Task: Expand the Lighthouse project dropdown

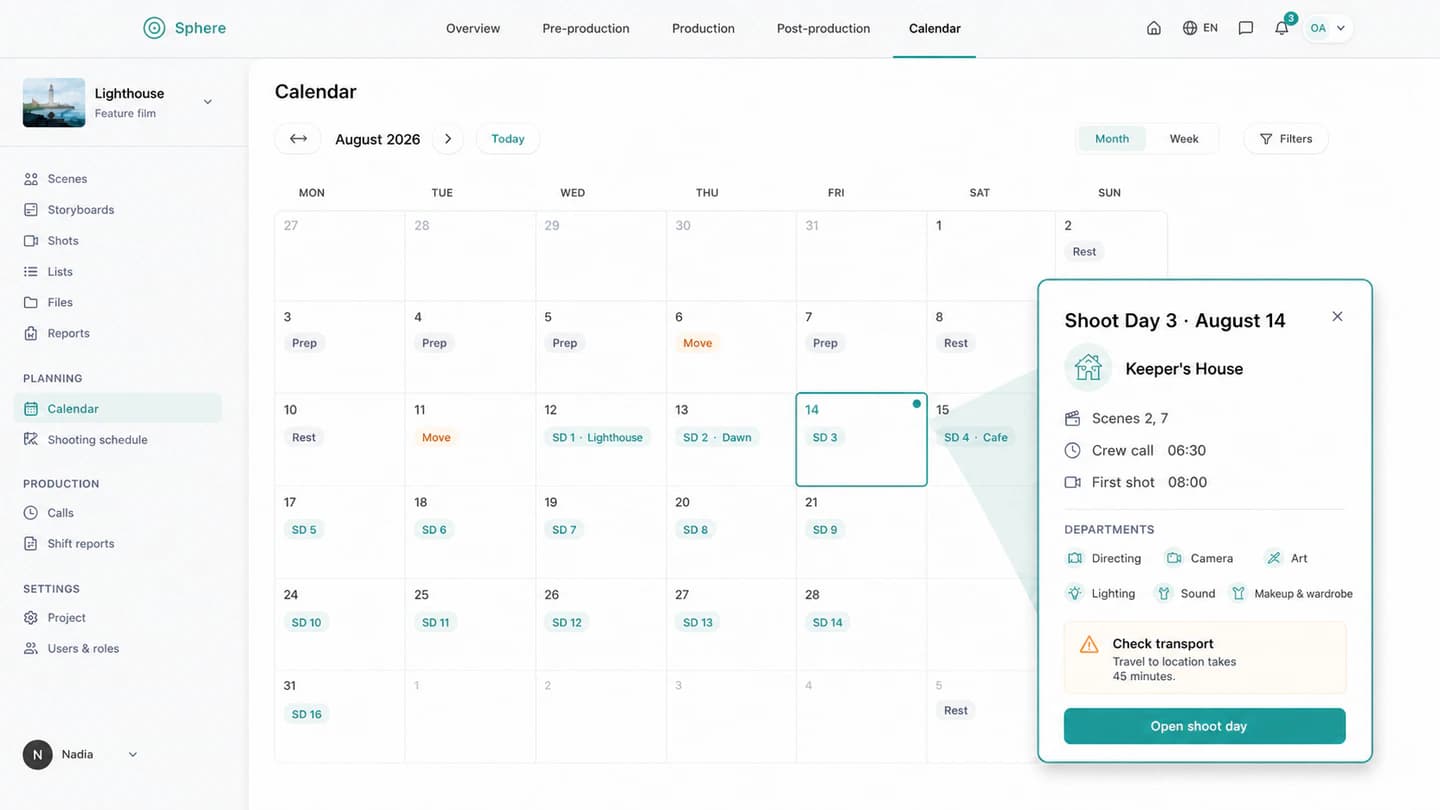Action: coord(208,102)
